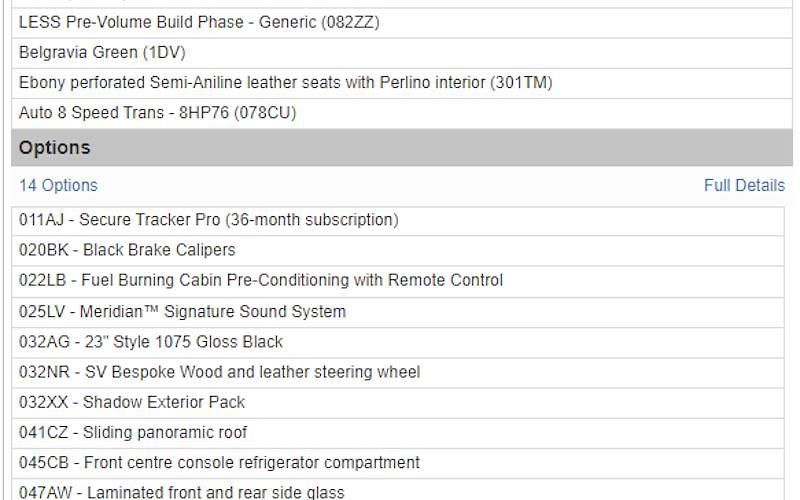Image resolution: width=800 pixels, height=500 pixels.
Task: Click the Sliding panoramic roof row
Action: pyautogui.click(x=398, y=433)
